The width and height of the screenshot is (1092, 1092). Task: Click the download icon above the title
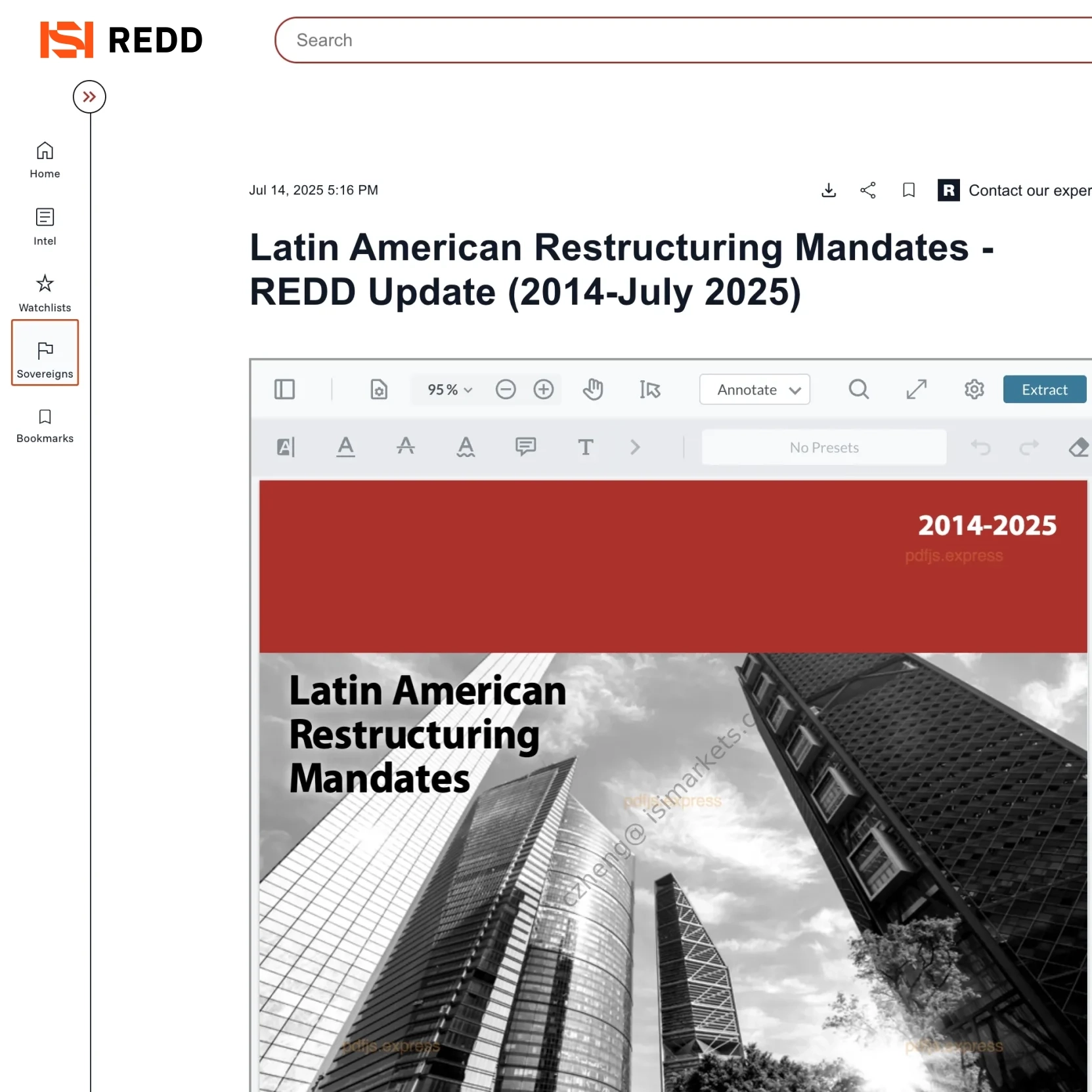tap(829, 190)
